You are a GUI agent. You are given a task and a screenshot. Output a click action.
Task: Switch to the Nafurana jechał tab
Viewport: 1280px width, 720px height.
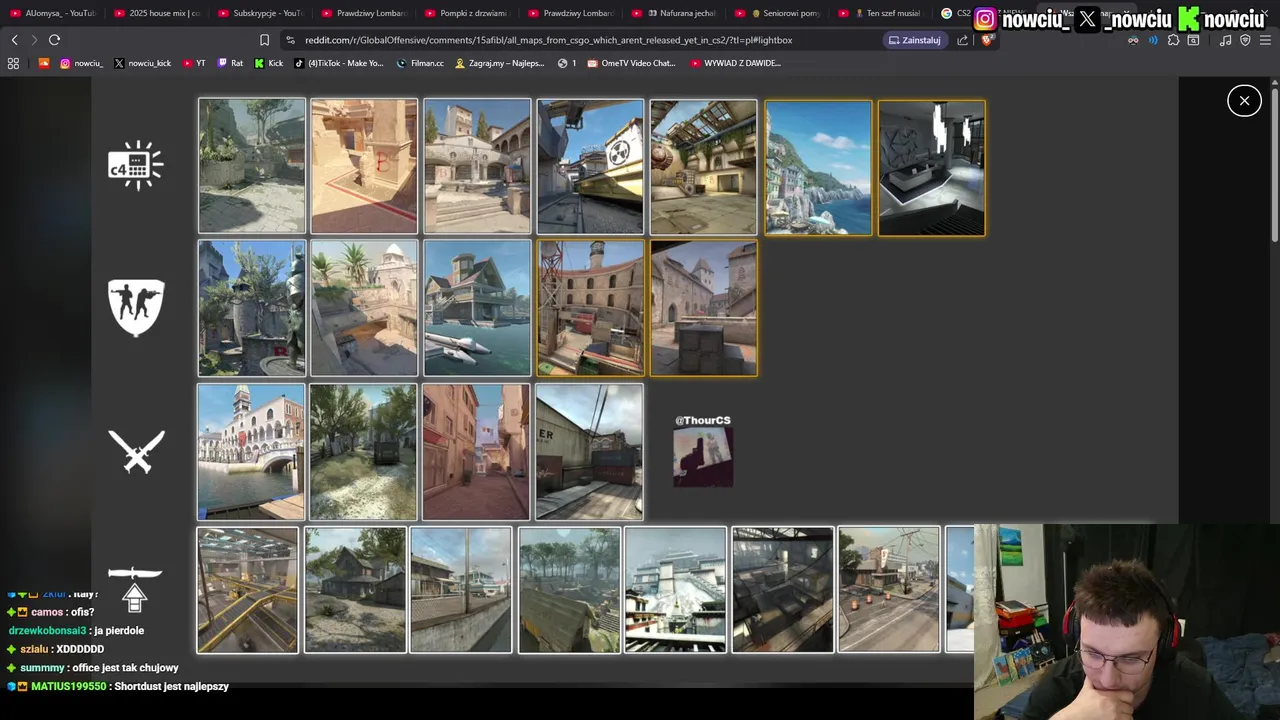673,13
